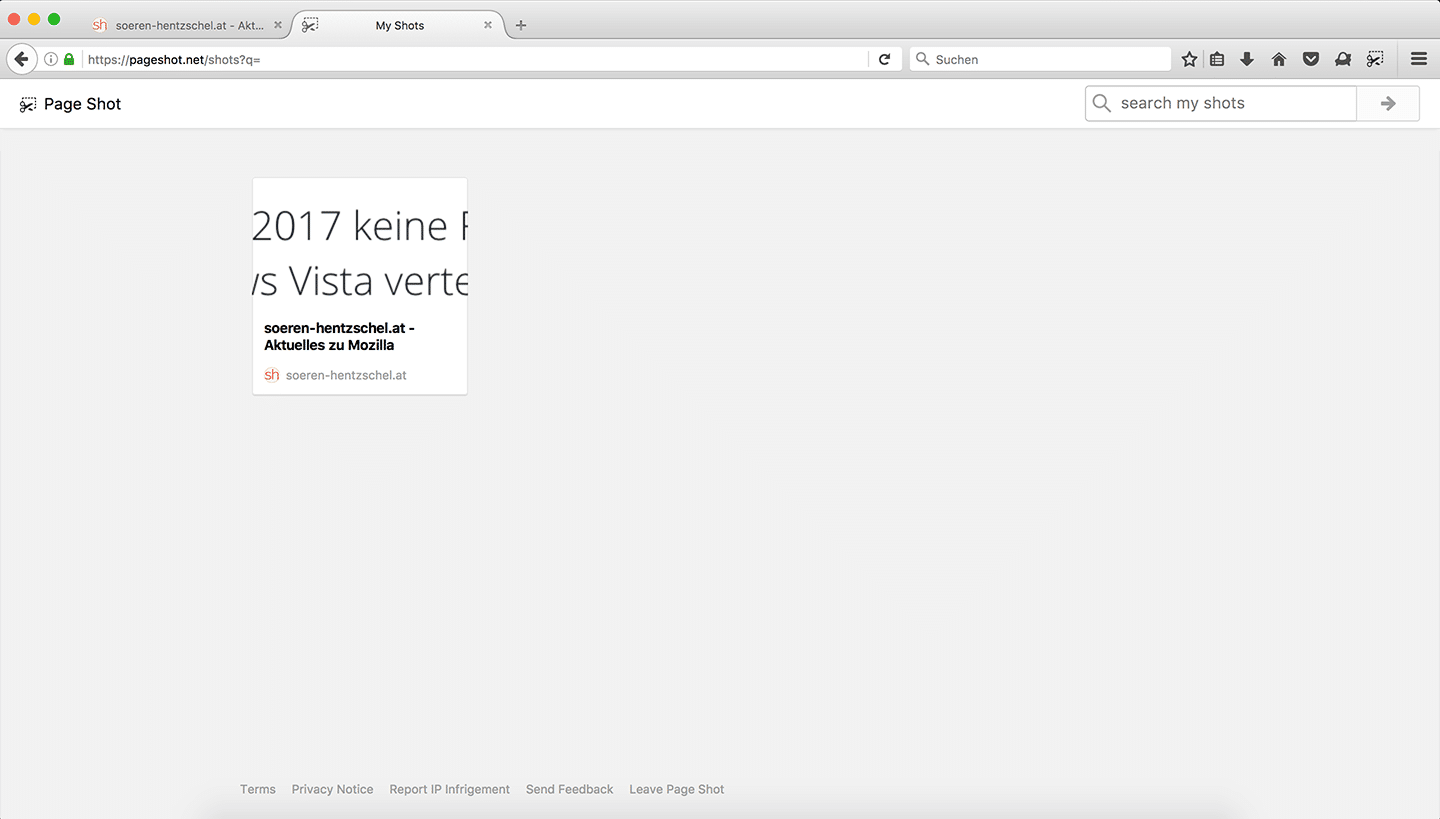The width and height of the screenshot is (1440, 819).
Task: Click the green macOS zoom window button
Action: (54, 19)
